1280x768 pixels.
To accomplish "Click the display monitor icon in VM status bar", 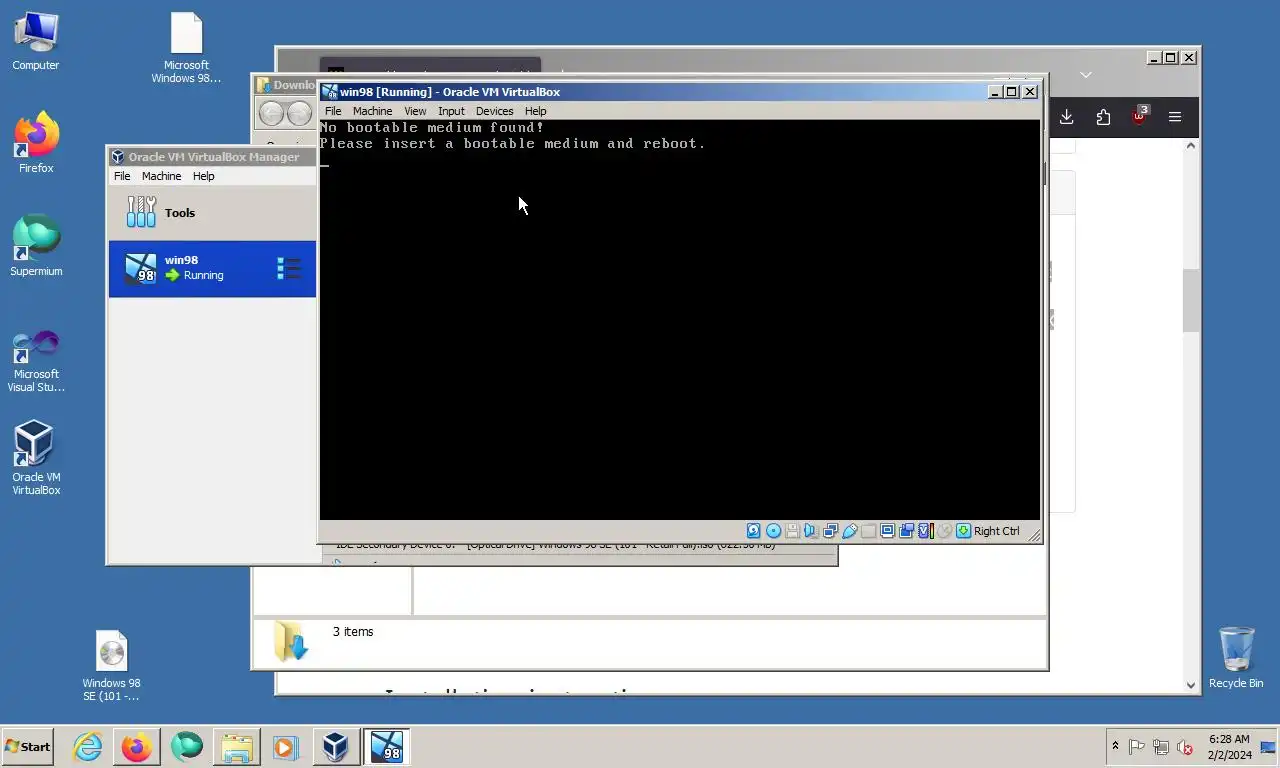I will pyautogui.click(x=887, y=531).
